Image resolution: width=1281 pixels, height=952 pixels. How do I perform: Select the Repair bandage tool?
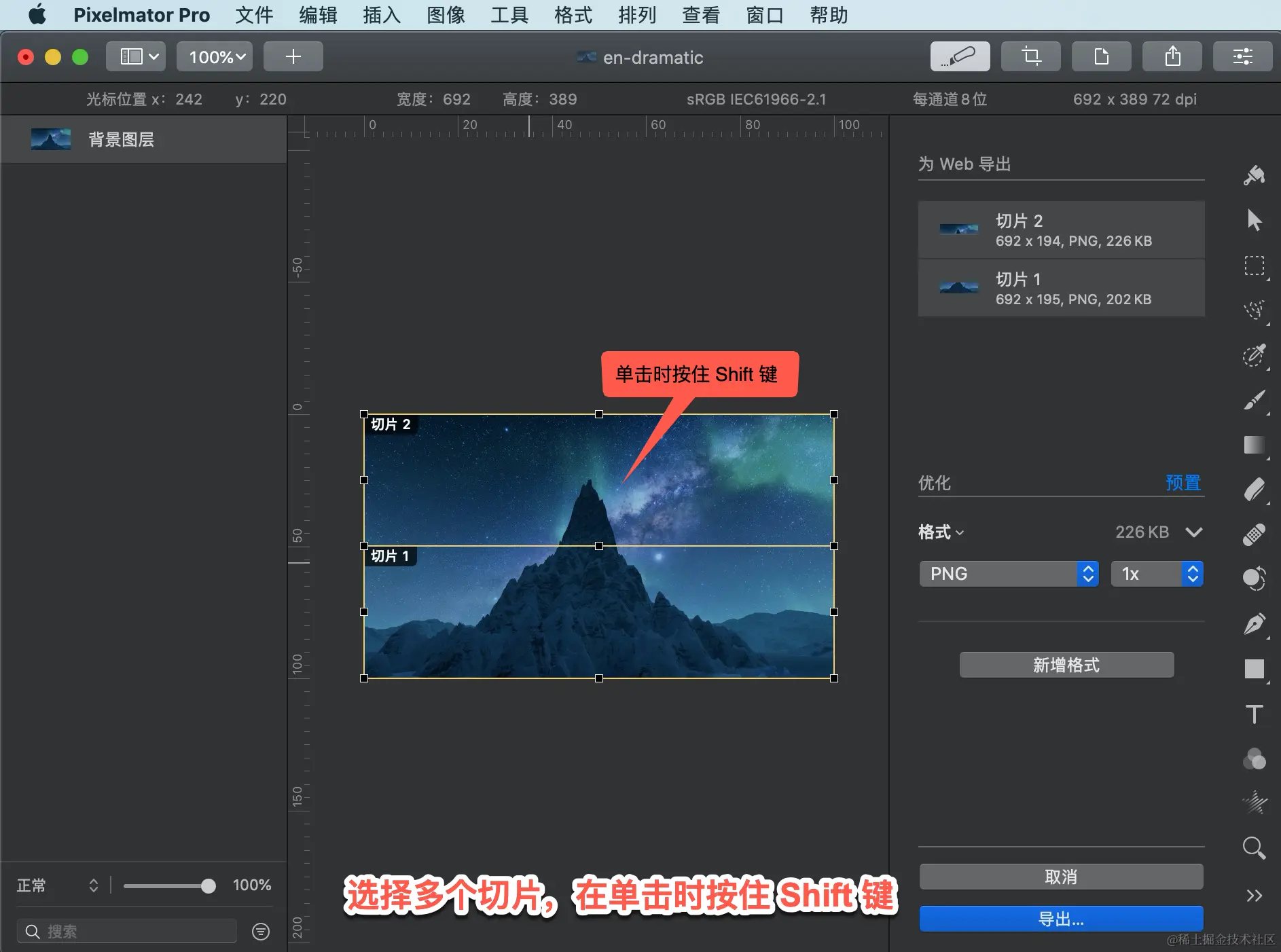[x=1254, y=535]
